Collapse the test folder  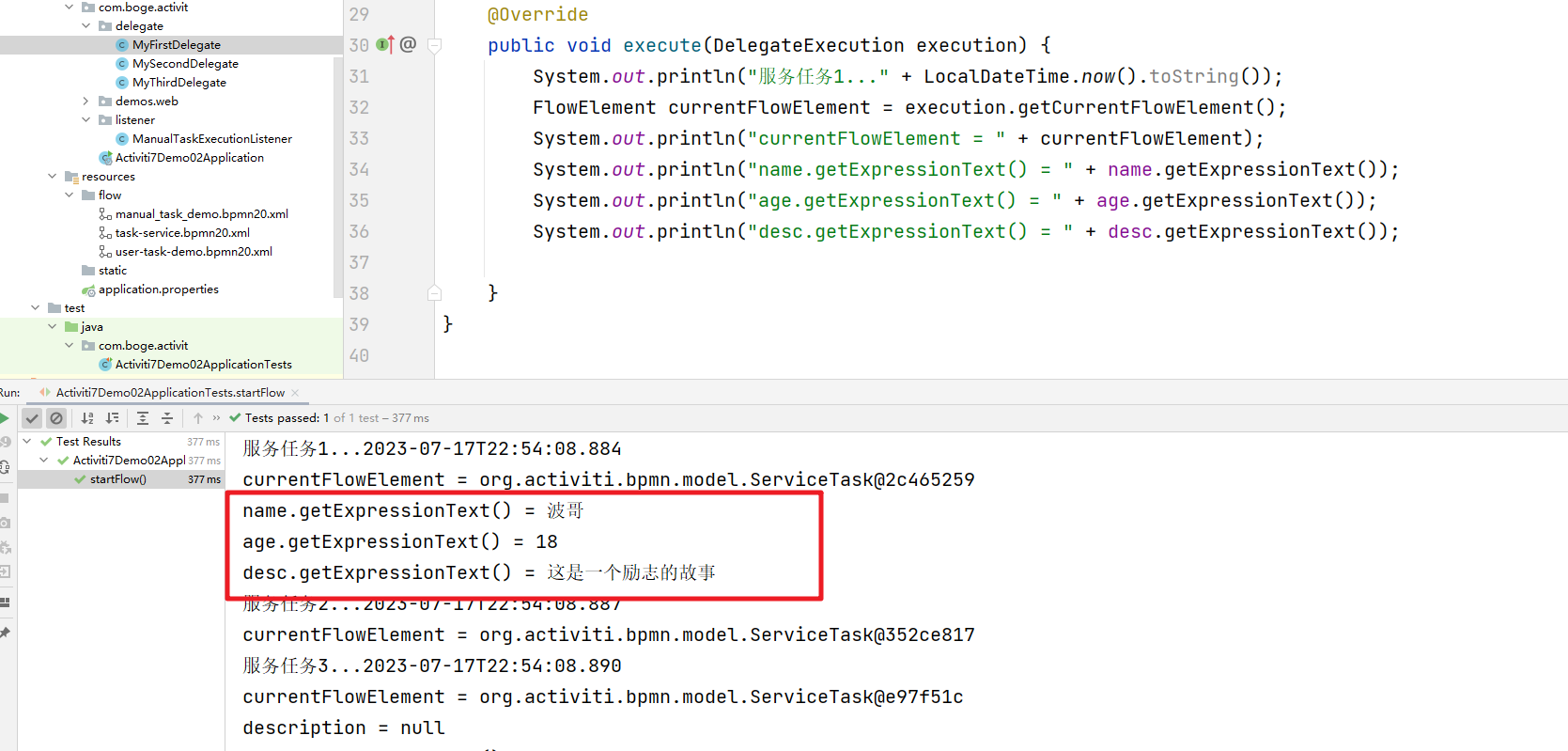[35, 308]
